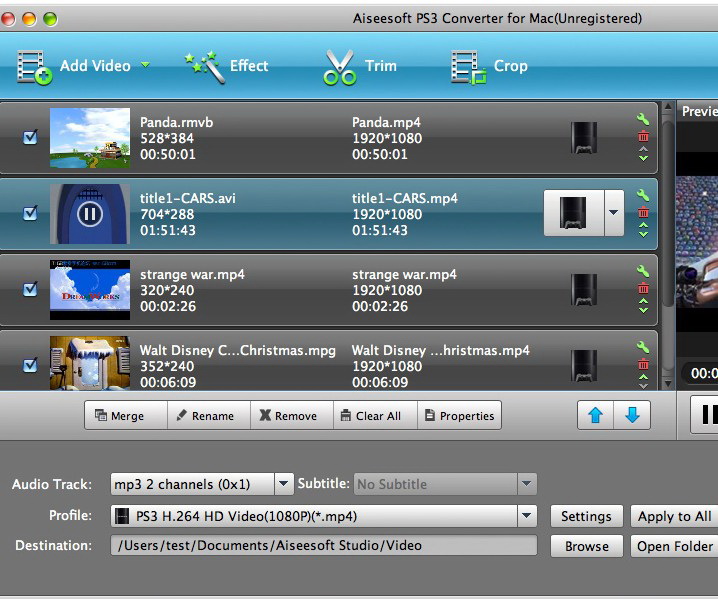The image size is (718, 599).
Task: Uncheck the Walt Disney Christmas.mpg checkbox
Action: 30,365
